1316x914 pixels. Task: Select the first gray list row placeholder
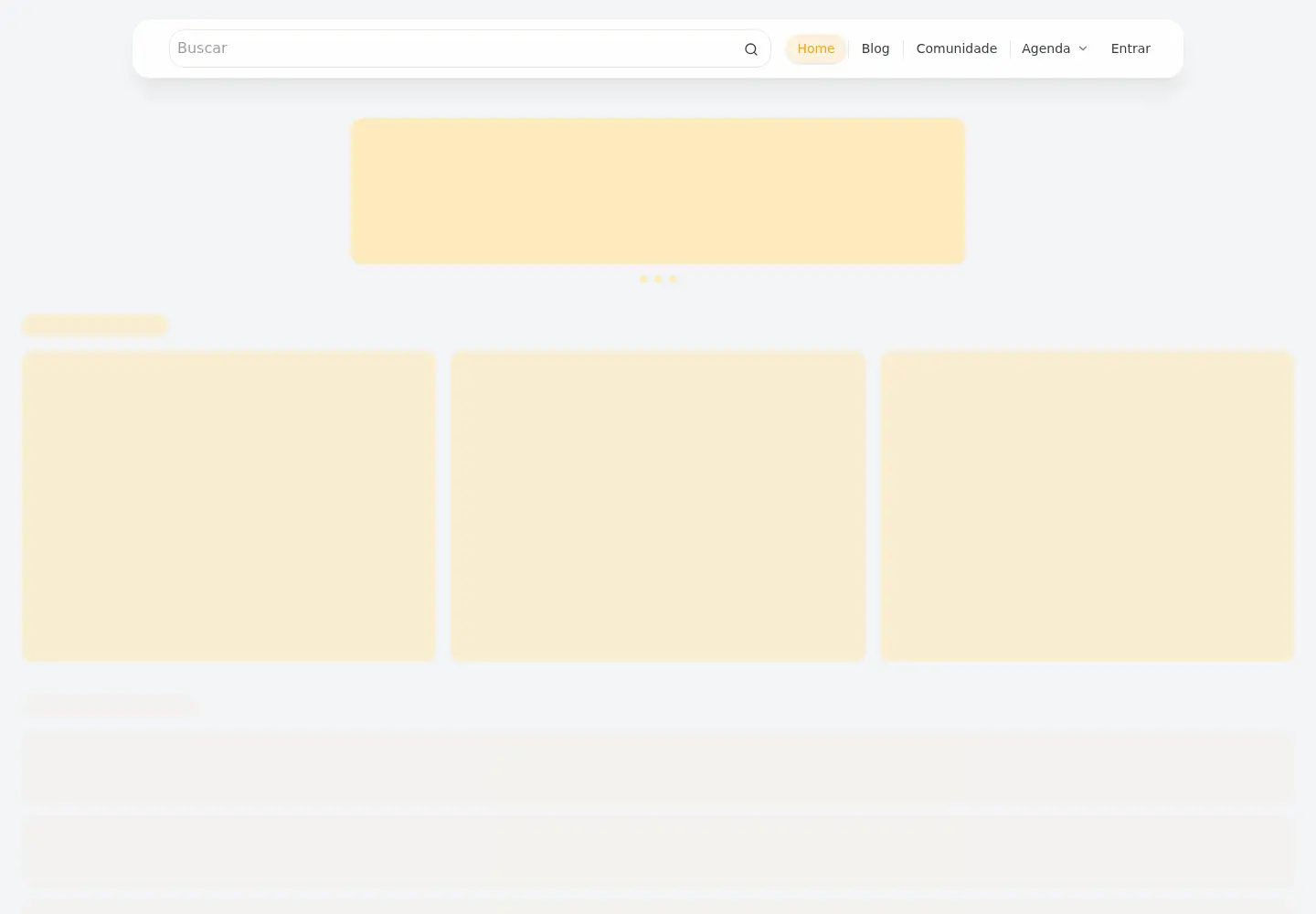click(x=658, y=768)
